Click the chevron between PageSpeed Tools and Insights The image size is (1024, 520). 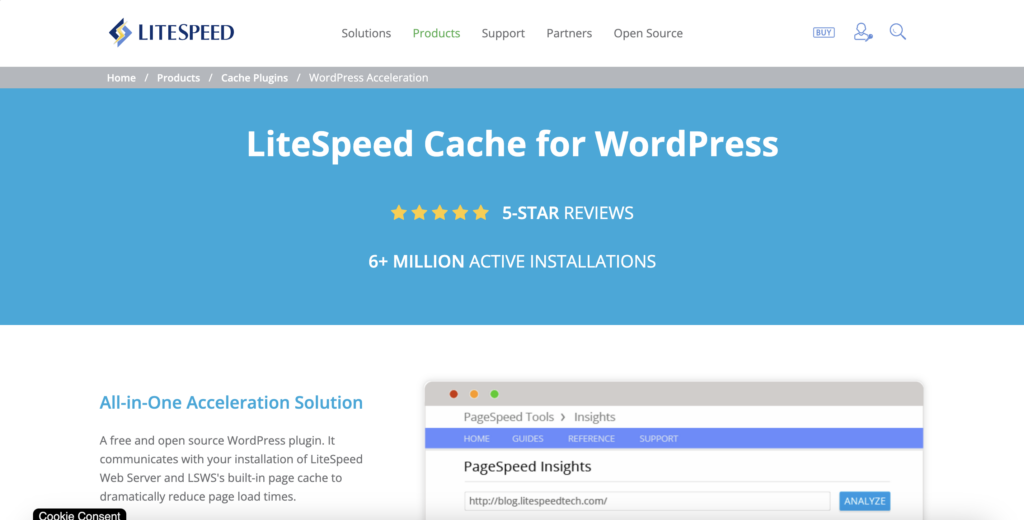coord(563,417)
